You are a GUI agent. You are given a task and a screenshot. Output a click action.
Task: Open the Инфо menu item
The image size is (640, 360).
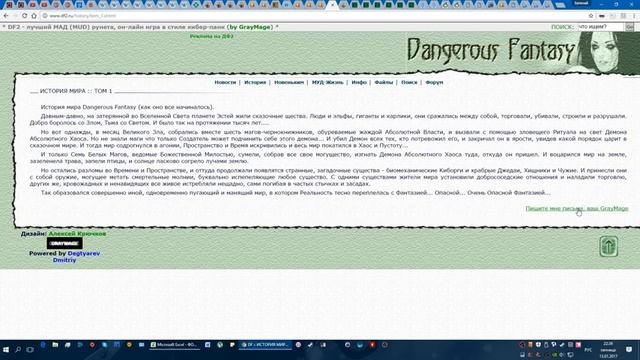pos(359,82)
